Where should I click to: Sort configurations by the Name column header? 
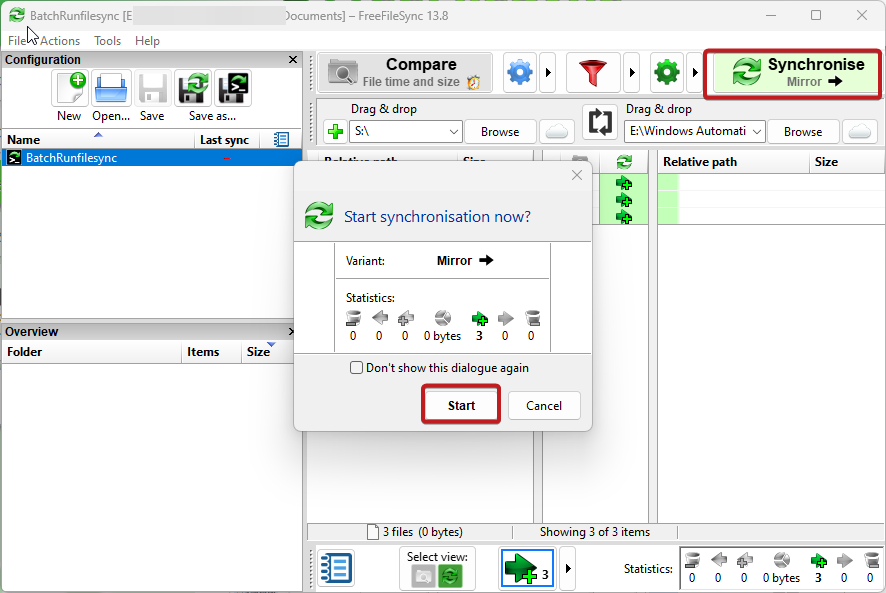[x=98, y=140]
